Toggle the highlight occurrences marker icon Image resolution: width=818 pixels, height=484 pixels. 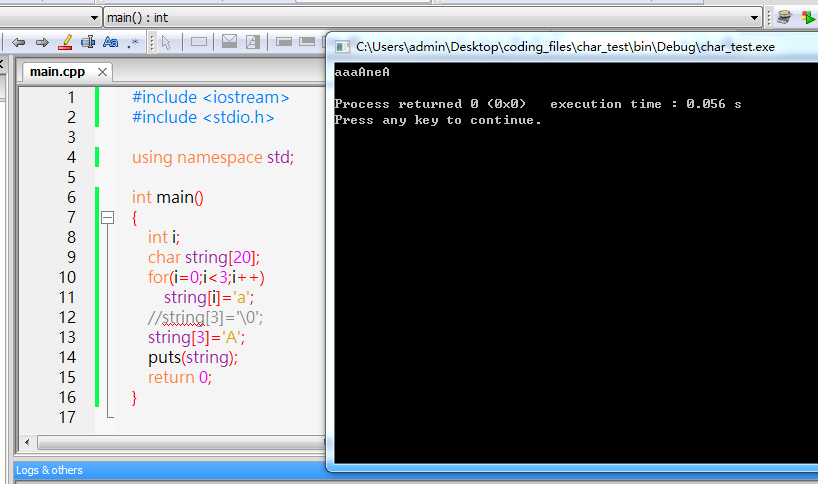point(65,42)
